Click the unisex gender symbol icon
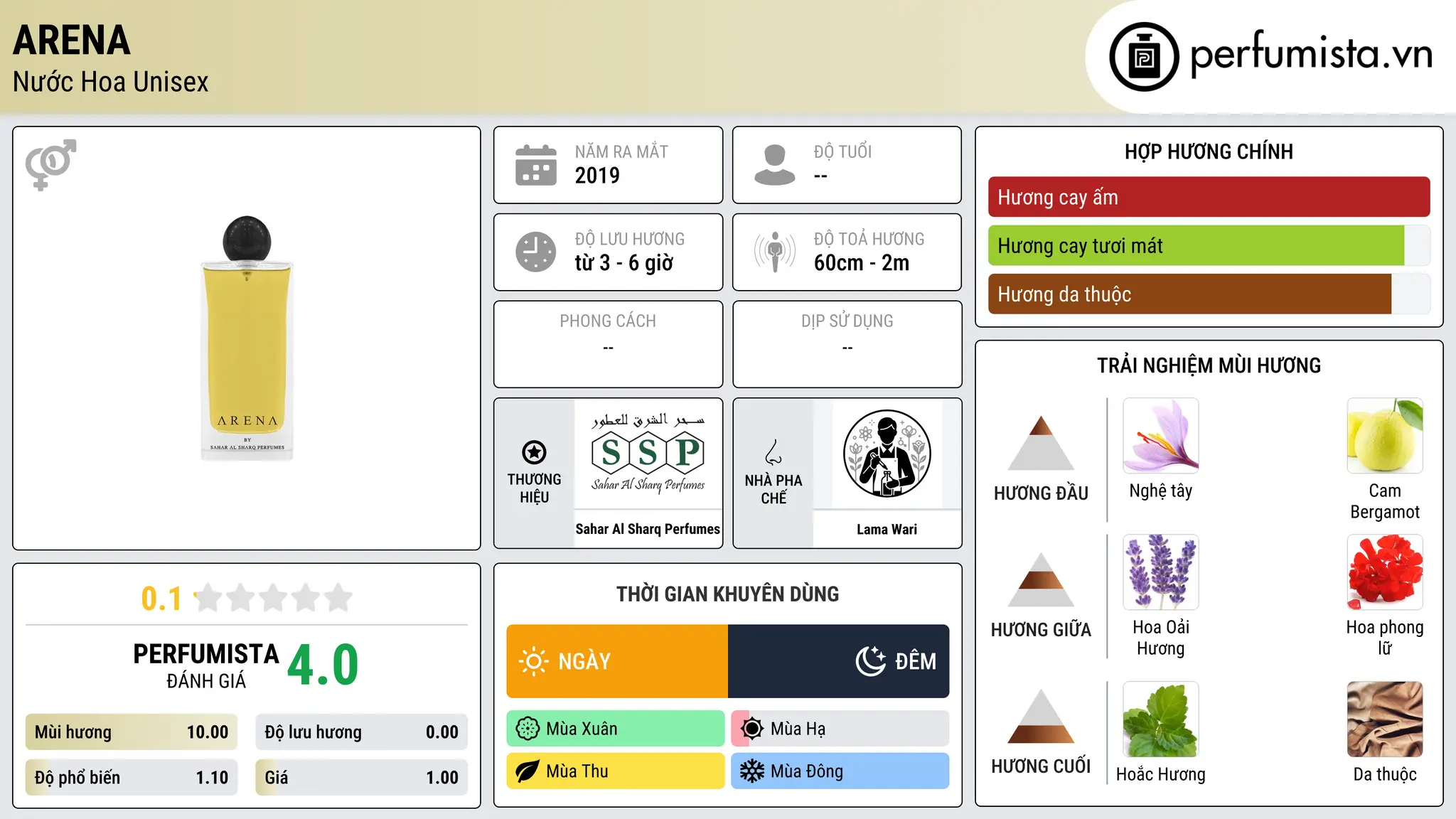 (x=50, y=164)
